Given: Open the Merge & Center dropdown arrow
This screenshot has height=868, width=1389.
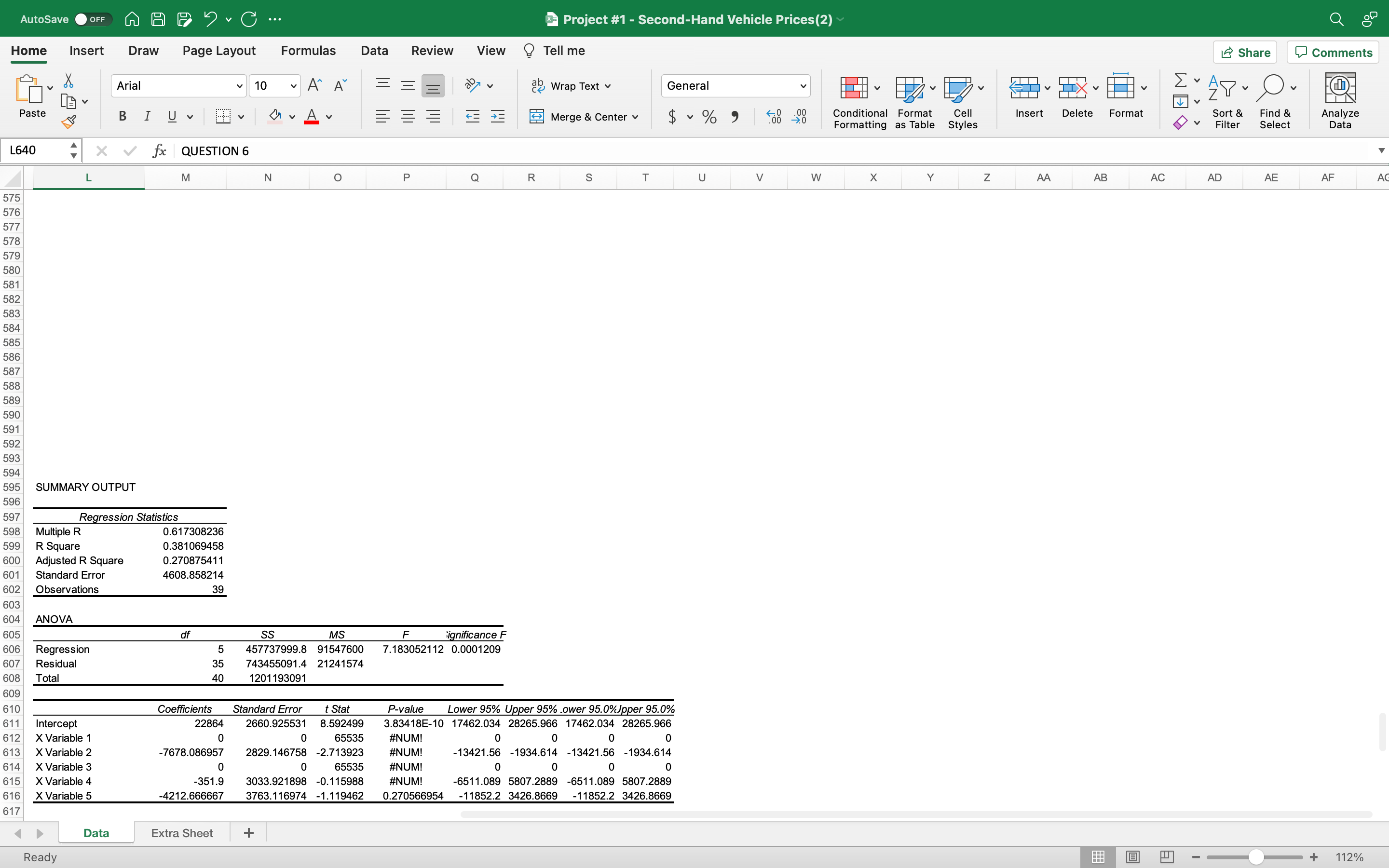Looking at the screenshot, I should [635, 117].
